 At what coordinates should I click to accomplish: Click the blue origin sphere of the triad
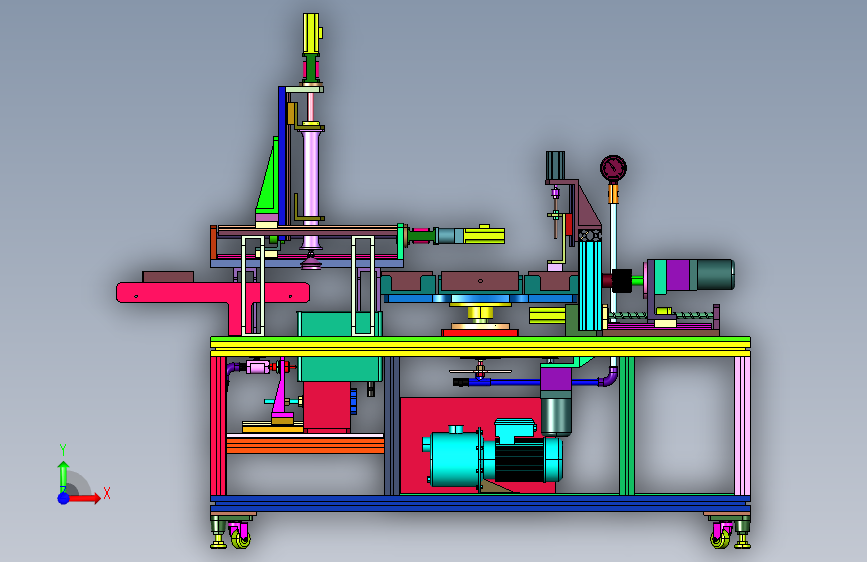(63, 498)
